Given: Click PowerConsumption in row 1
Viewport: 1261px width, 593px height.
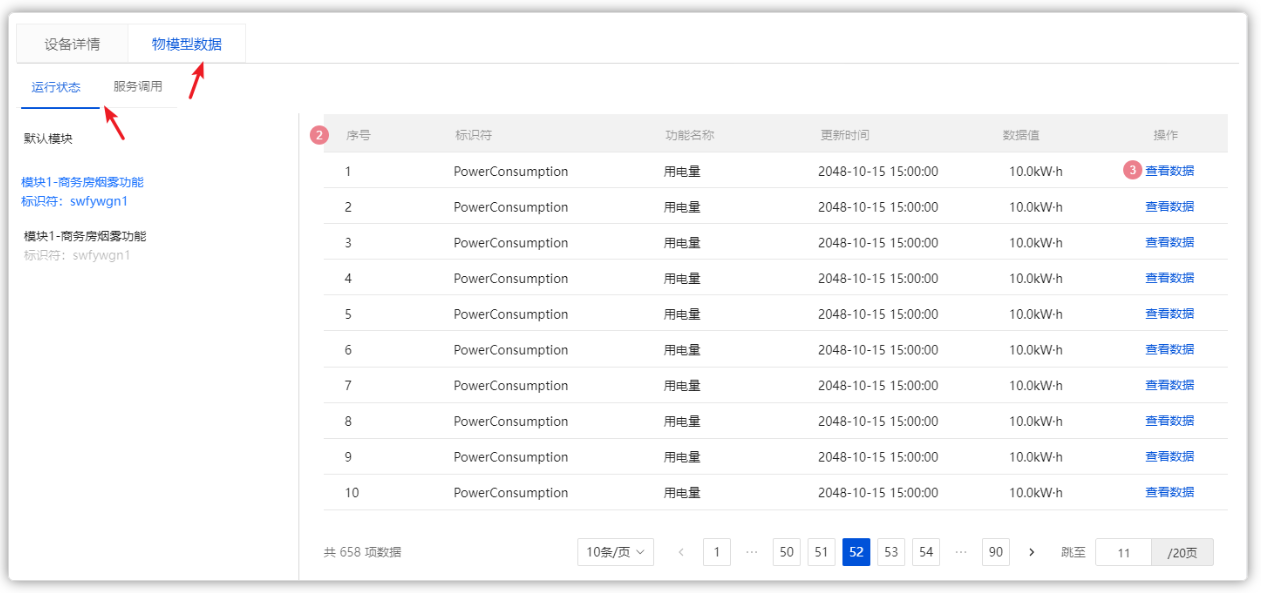Looking at the screenshot, I should tap(511, 171).
